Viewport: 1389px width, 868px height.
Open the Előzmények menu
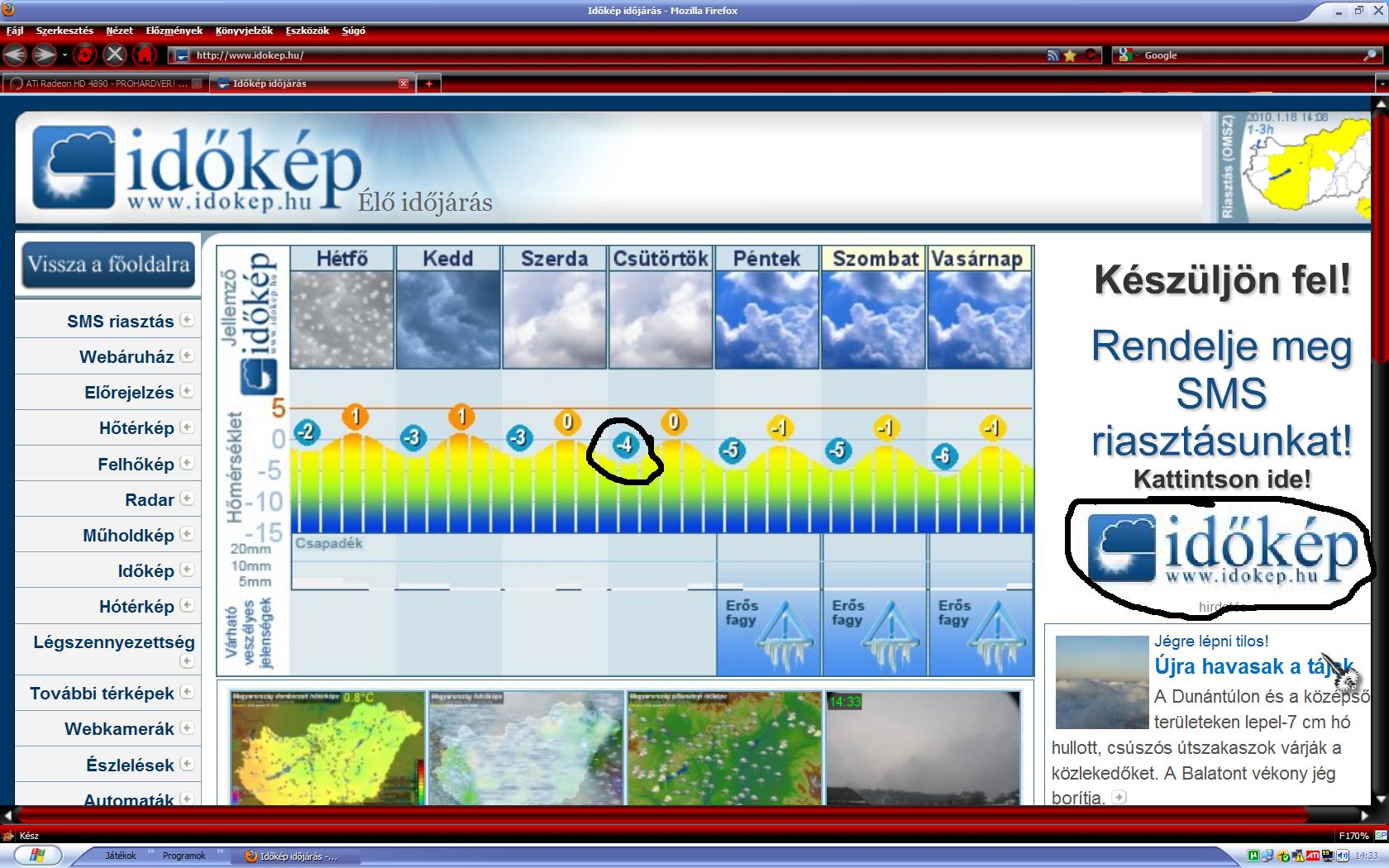174,31
